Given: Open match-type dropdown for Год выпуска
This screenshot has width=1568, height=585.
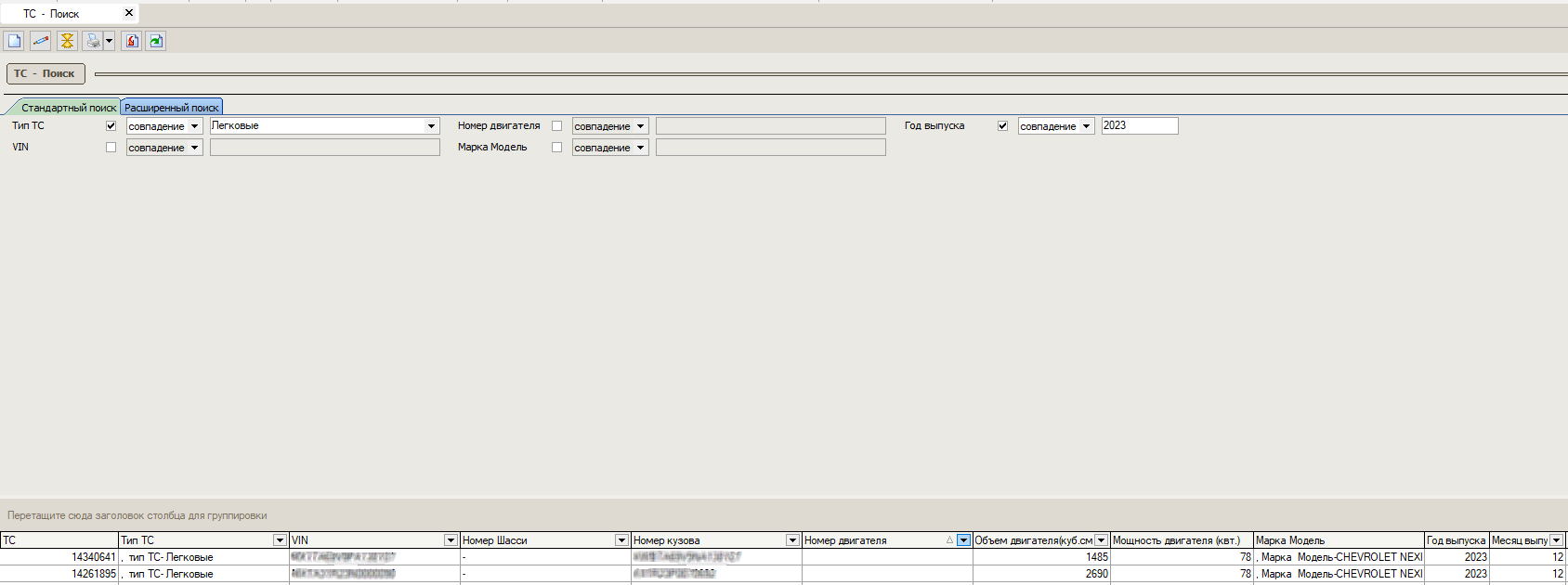Looking at the screenshot, I should click(x=1086, y=126).
